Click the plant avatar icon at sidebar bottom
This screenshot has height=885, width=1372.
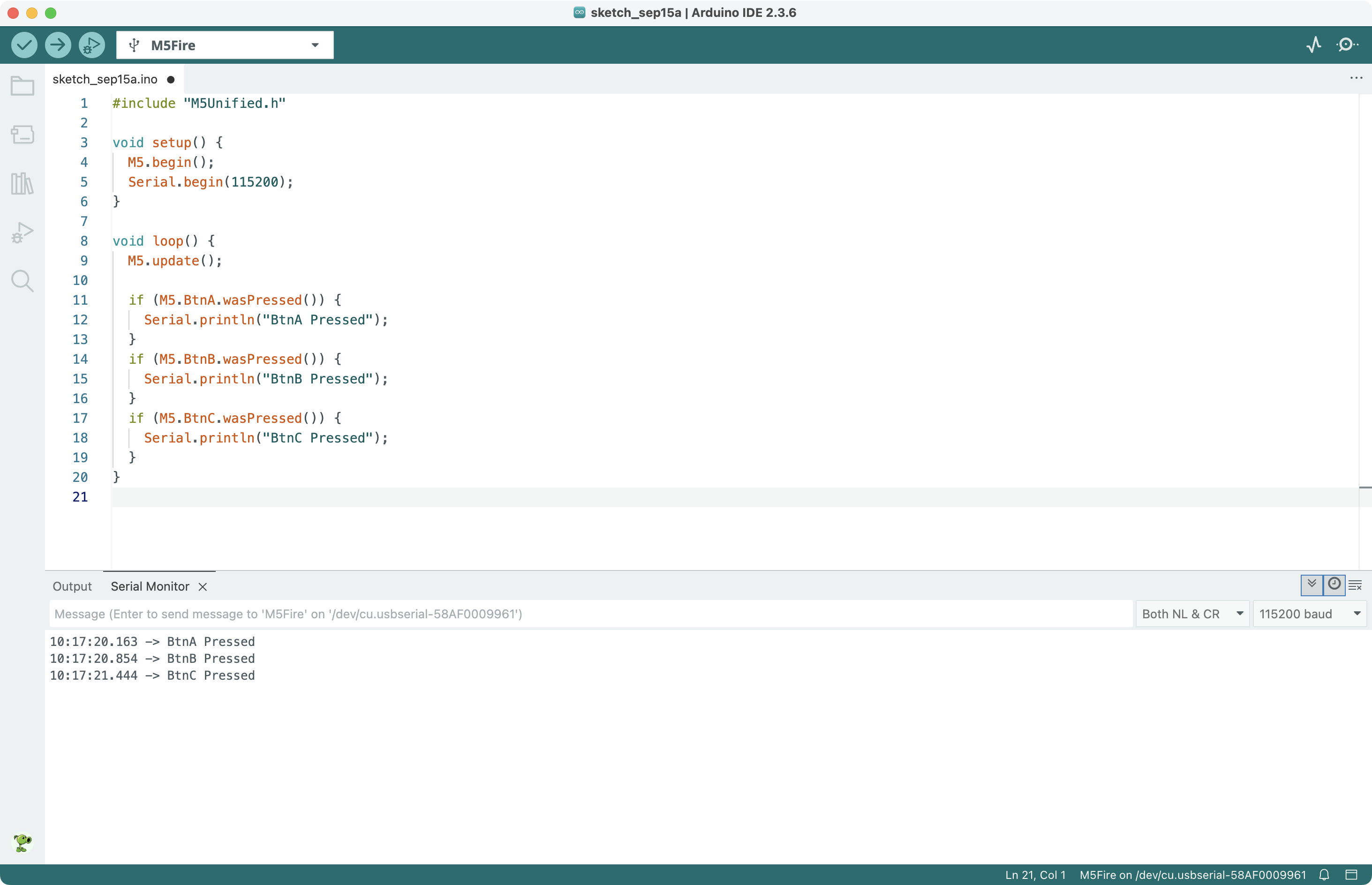[x=23, y=842]
